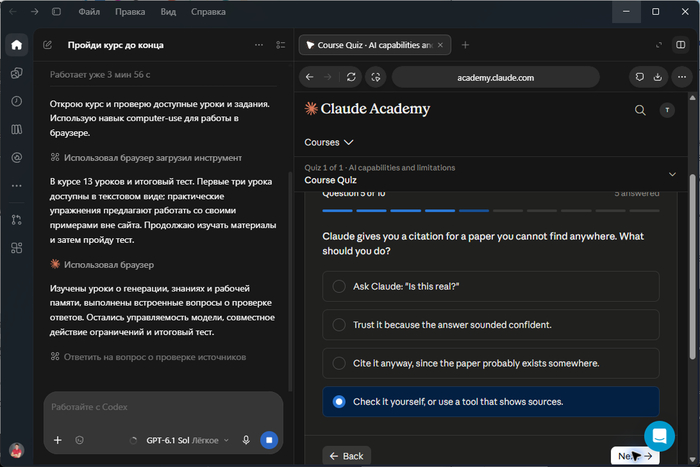Screen dimensions: 700x467
Task: Click the Quiz 1 of 1 breadcrumb text
Action: pyautogui.click(x=379, y=167)
